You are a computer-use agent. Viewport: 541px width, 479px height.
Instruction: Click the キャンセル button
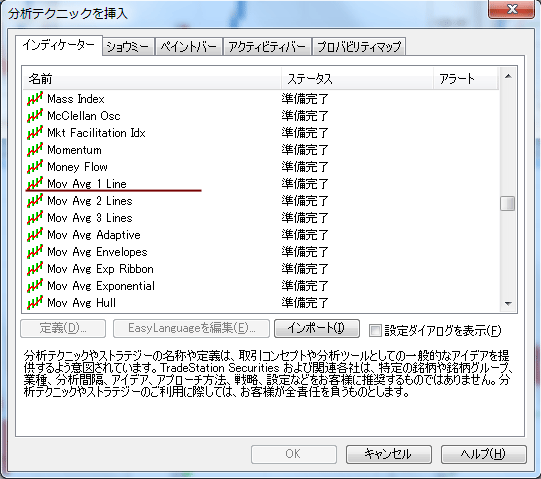pos(388,454)
